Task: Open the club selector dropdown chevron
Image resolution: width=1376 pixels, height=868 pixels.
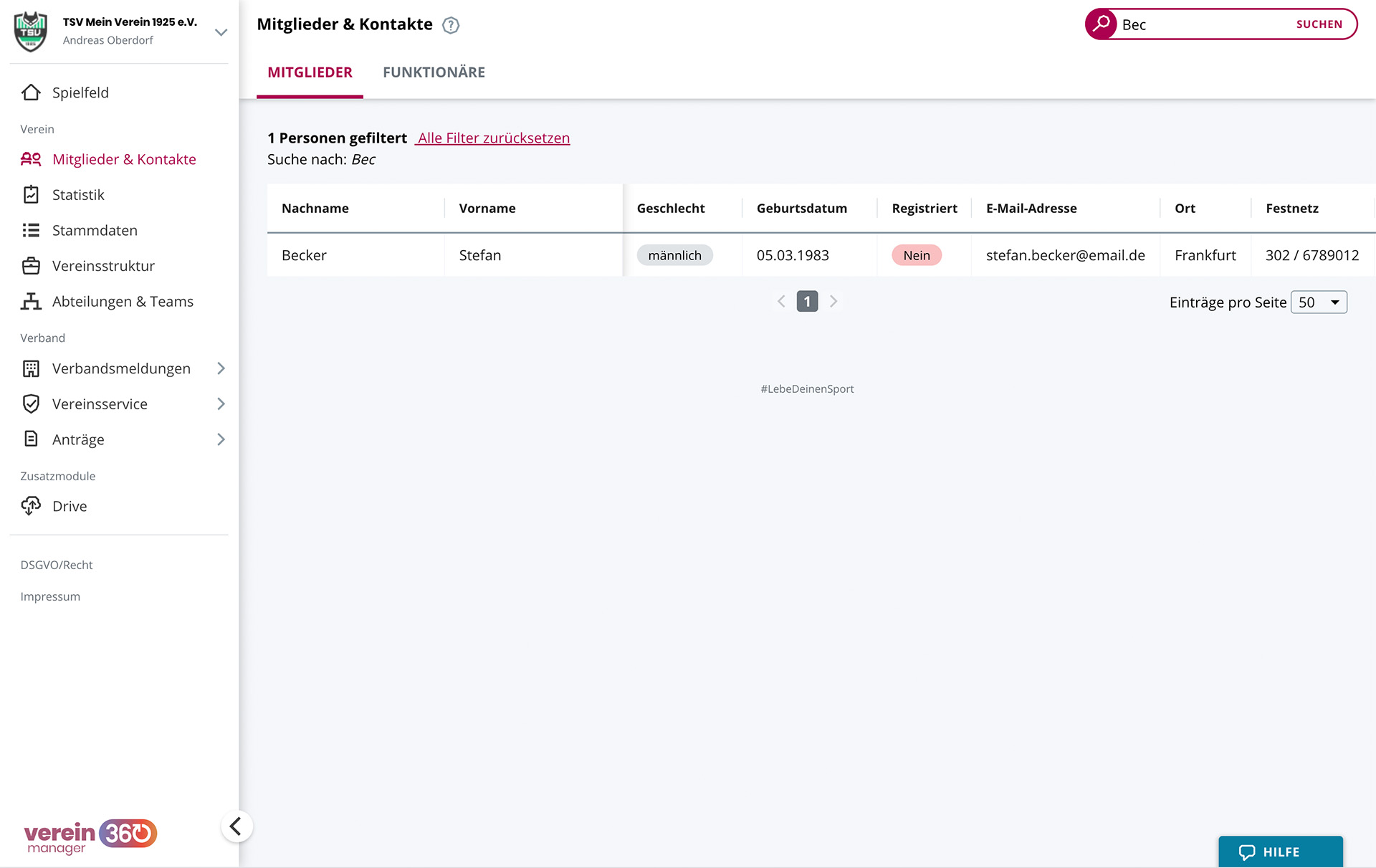Action: pyautogui.click(x=221, y=32)
